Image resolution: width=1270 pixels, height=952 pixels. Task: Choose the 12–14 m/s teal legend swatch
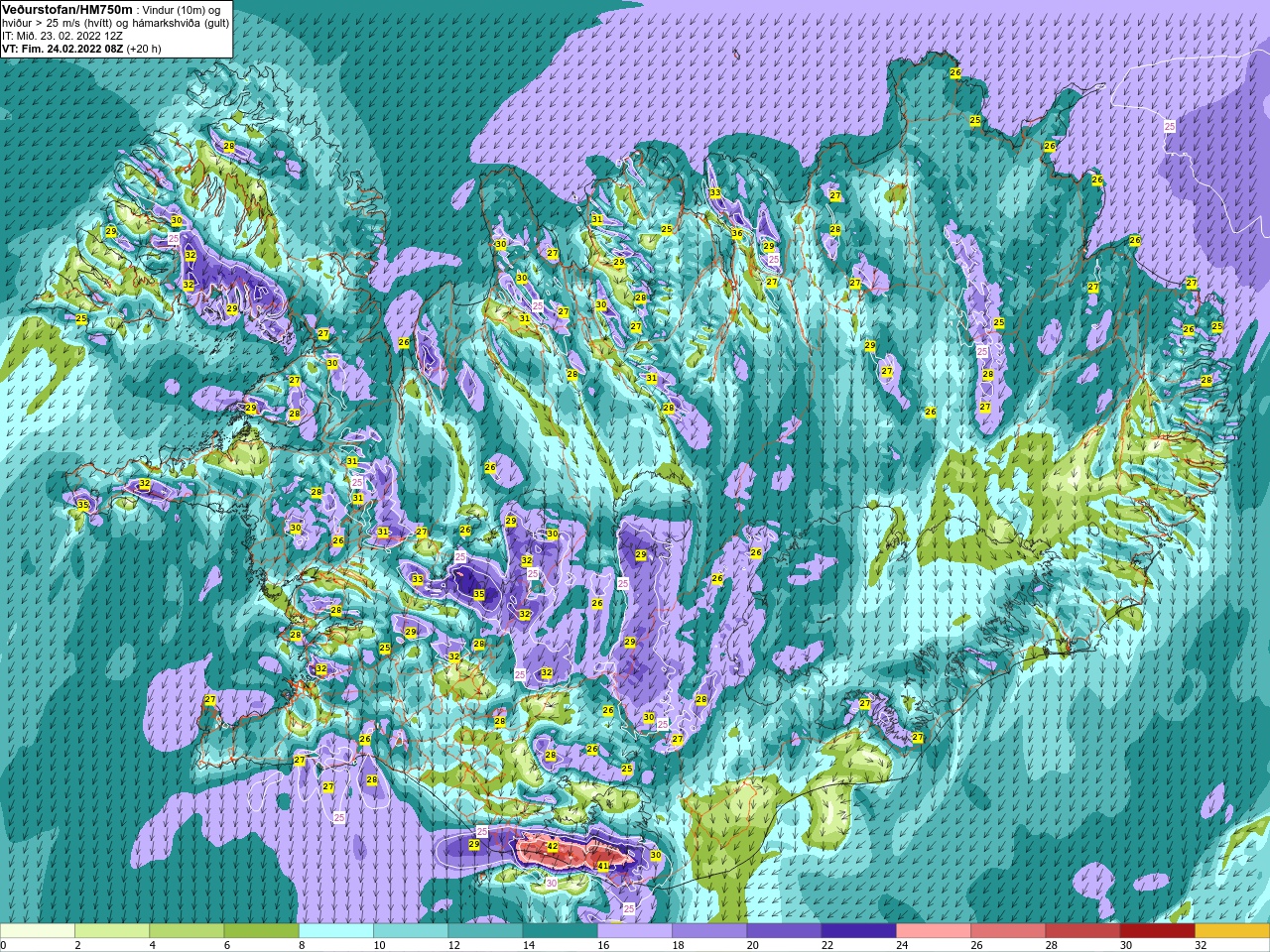[485, 931]
